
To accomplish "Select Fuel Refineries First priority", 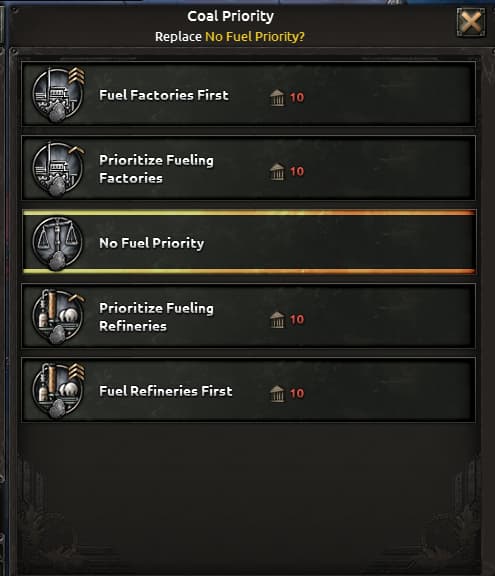I will 249,390.
